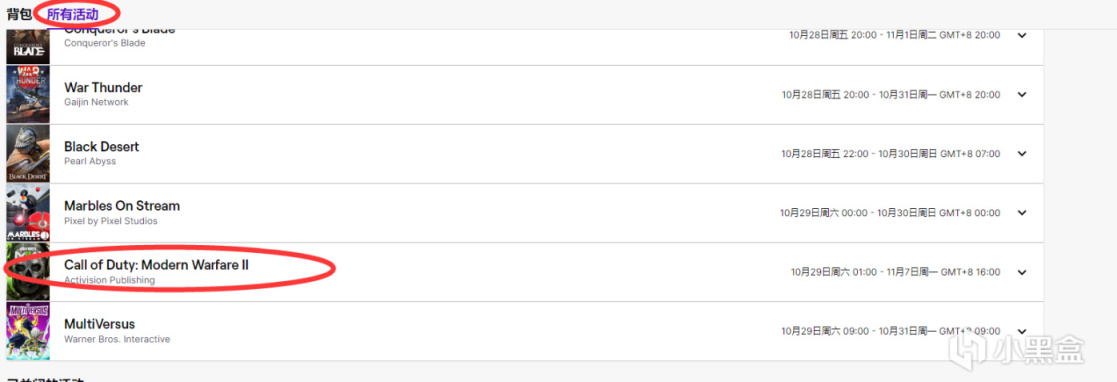Expand the MultiVersus campaign chevron
1117x382 pixels.
point(1022,331)
